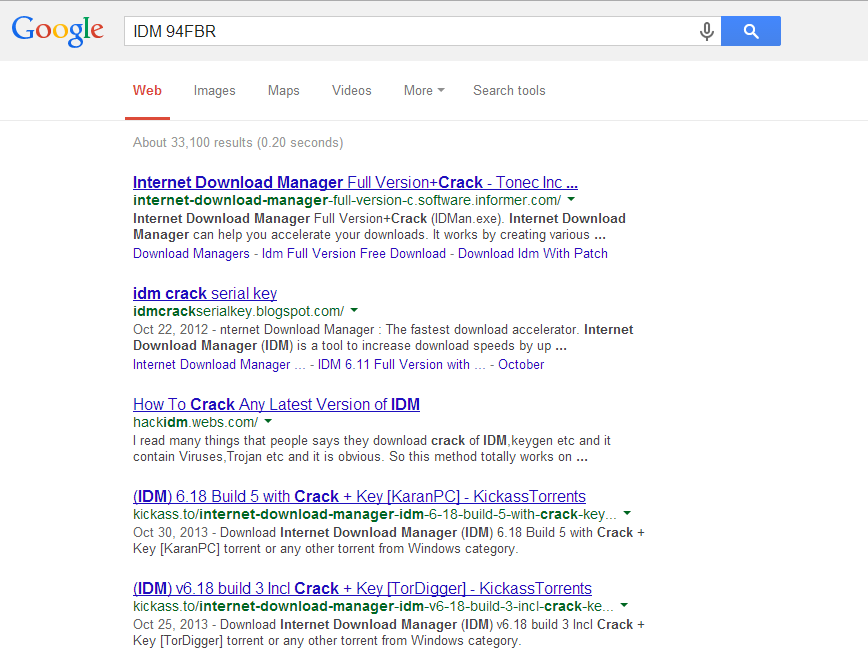Open the Download Managers sublink
Screen dimensions: 868x666
point(191,254)
